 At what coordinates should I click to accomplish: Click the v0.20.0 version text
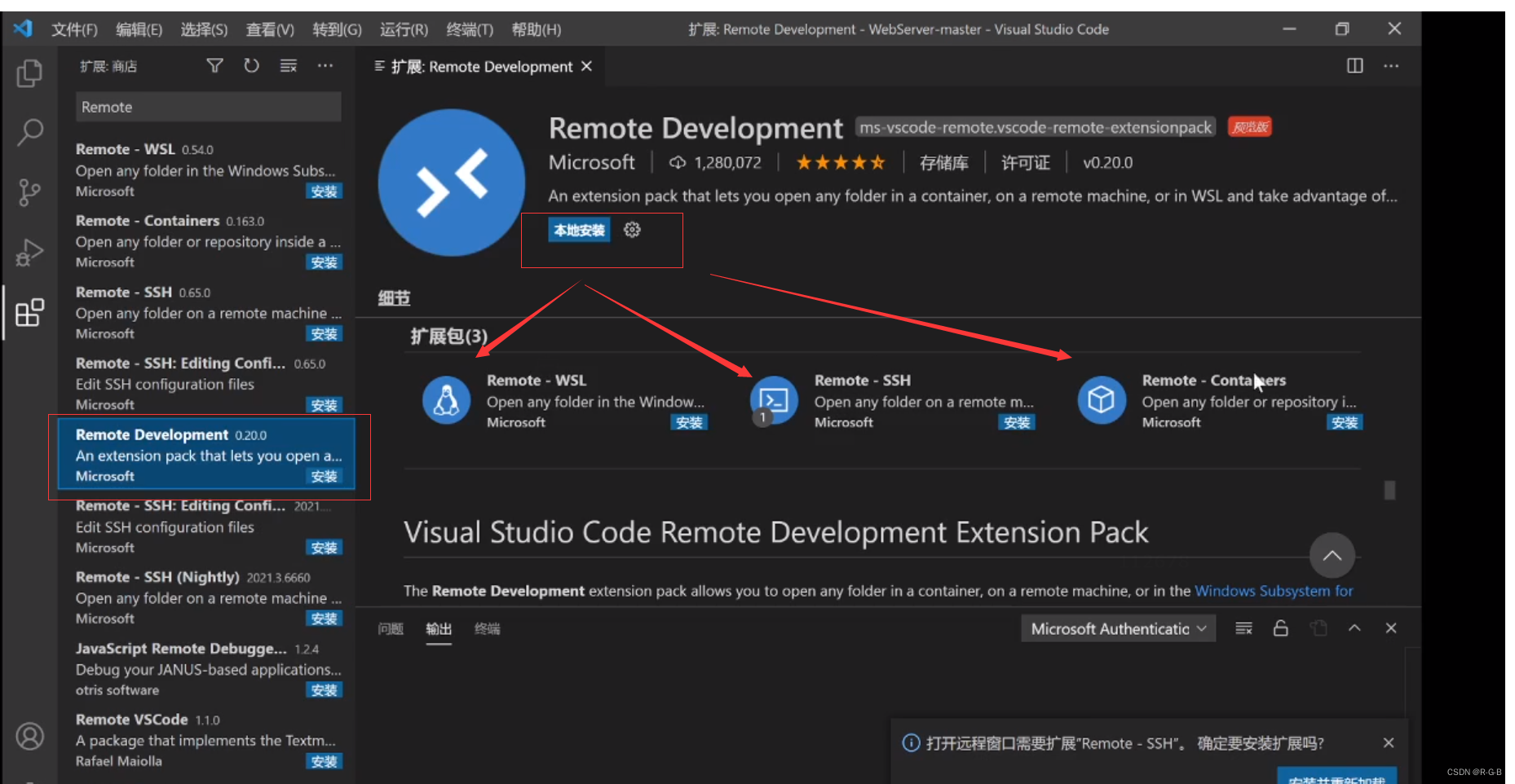click(x=1107, y=163)
